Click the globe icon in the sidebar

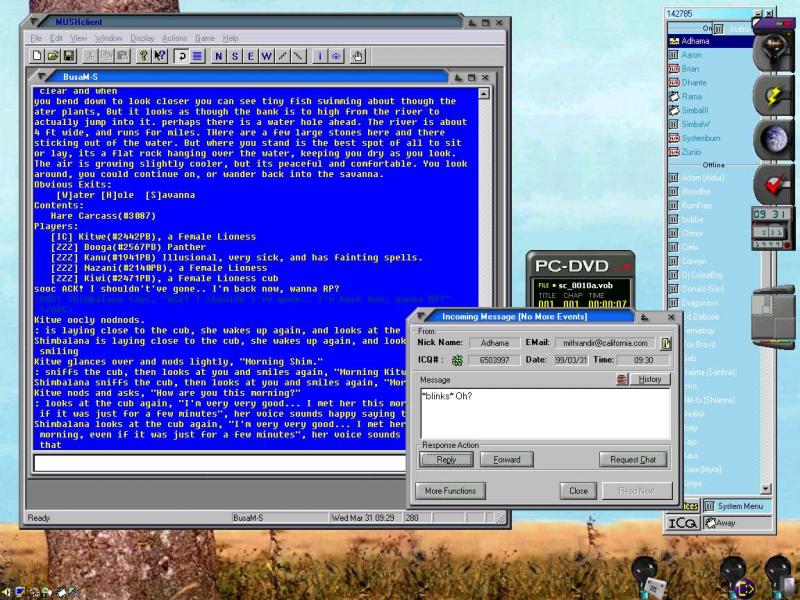772,139
